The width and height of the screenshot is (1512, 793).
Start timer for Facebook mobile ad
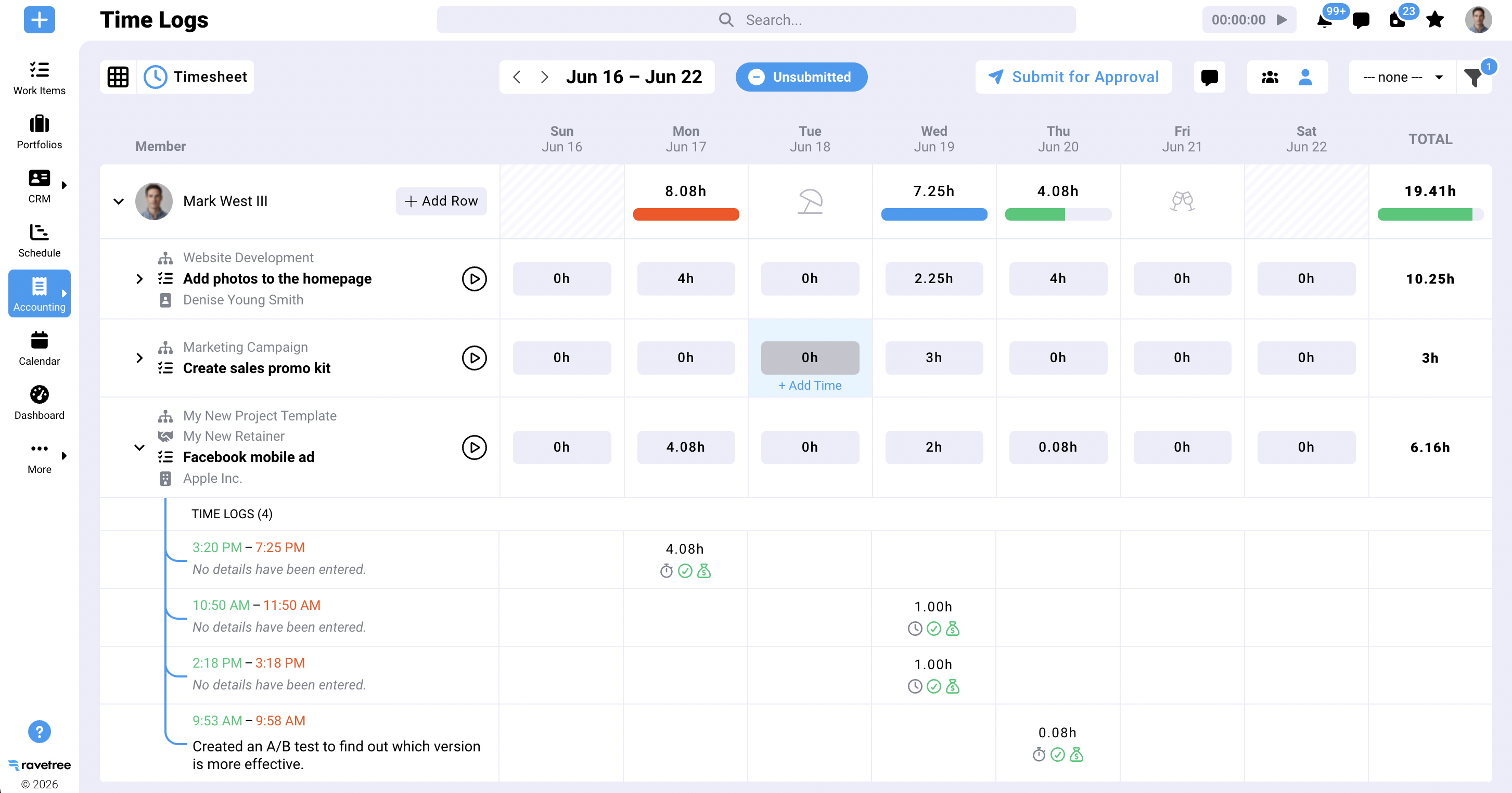473,447
